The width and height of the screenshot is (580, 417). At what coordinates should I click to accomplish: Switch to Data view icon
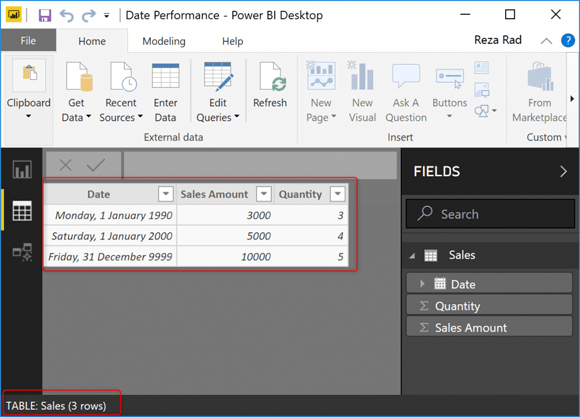[x=22, y=211]
